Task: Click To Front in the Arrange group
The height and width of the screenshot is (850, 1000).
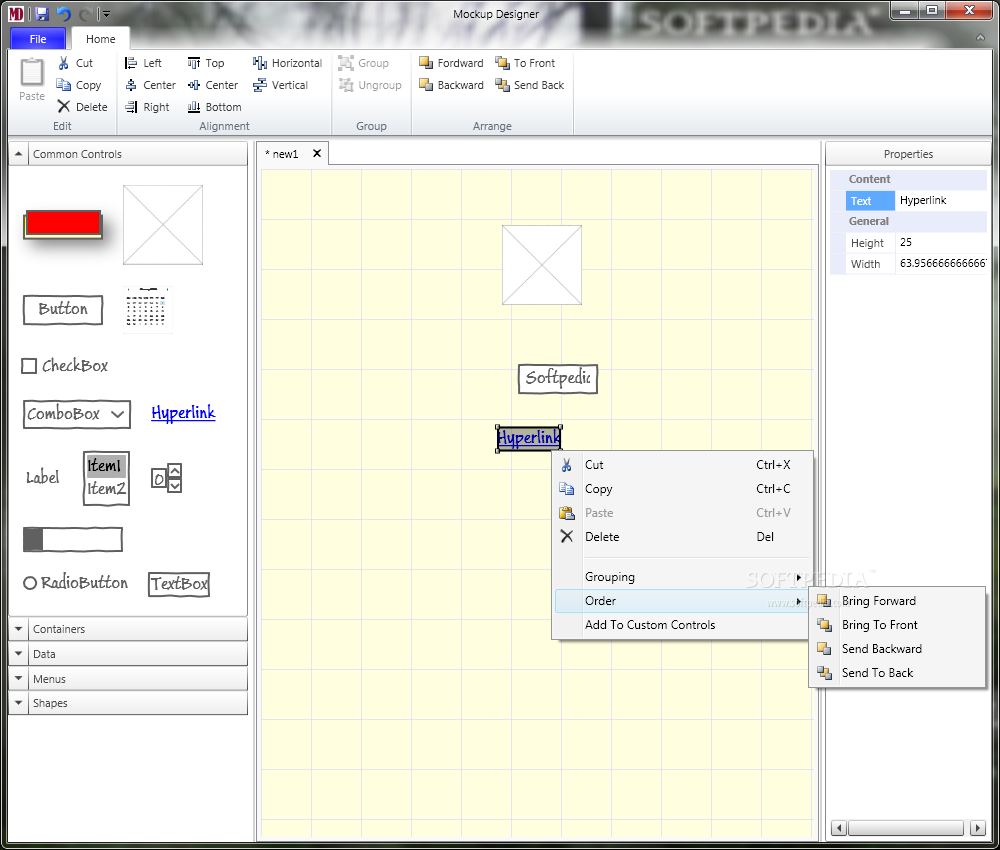Action: [525, 63]
